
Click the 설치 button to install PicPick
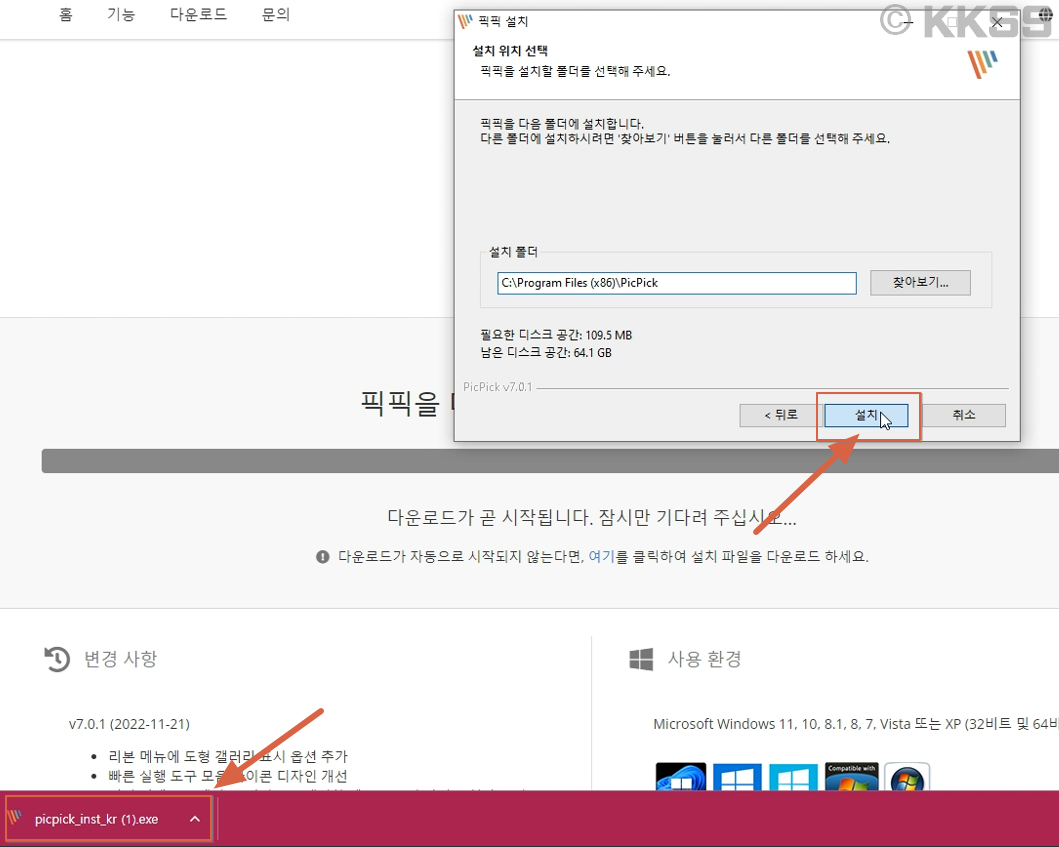pos(866,415)
